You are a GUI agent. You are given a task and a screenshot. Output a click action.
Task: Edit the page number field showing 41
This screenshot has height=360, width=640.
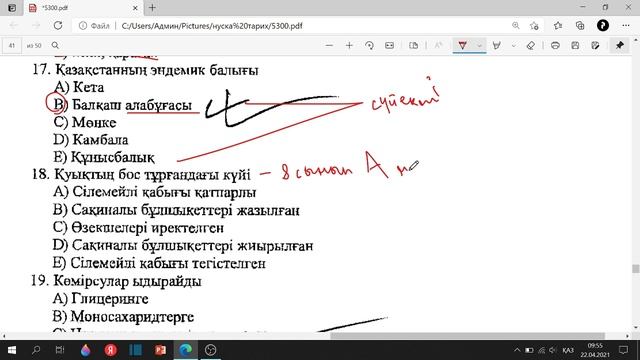click(x=12, y=45)
